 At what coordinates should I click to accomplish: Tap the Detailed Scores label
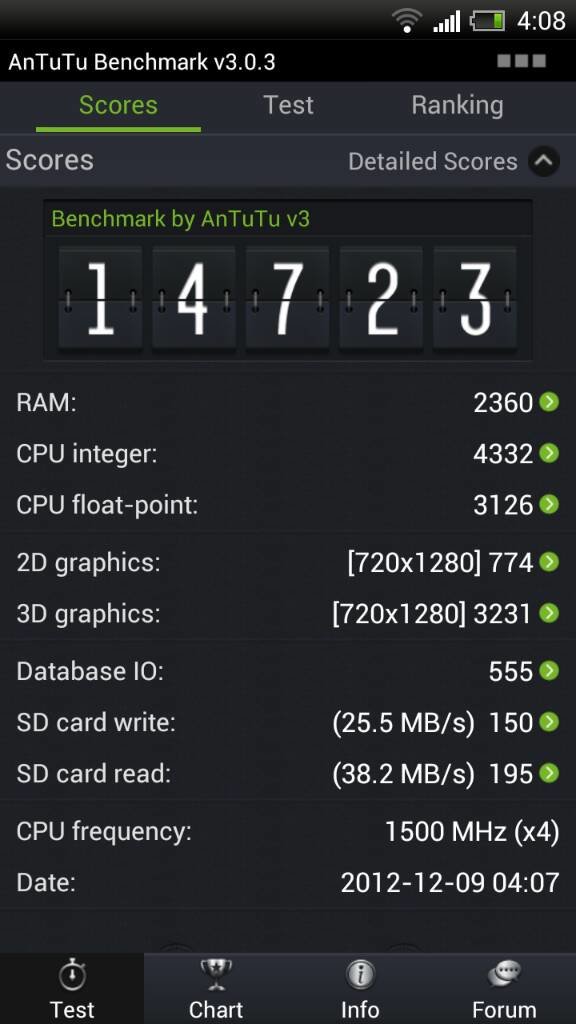[432, 161]
